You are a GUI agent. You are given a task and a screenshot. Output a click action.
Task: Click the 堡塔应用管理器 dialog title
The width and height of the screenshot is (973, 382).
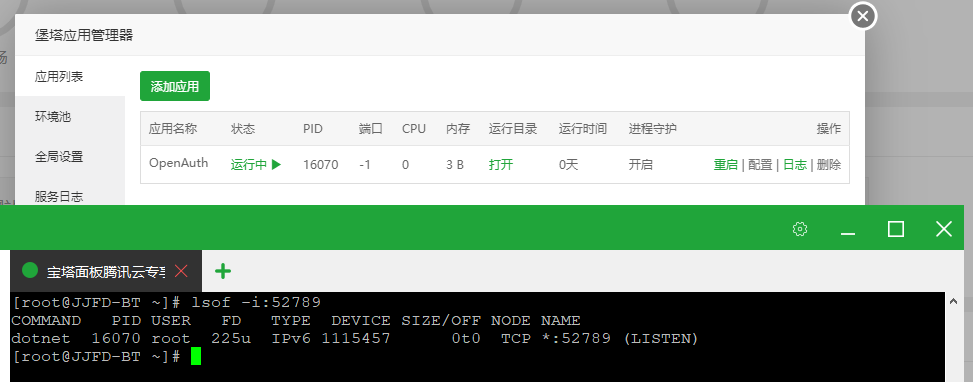(84, 35)
